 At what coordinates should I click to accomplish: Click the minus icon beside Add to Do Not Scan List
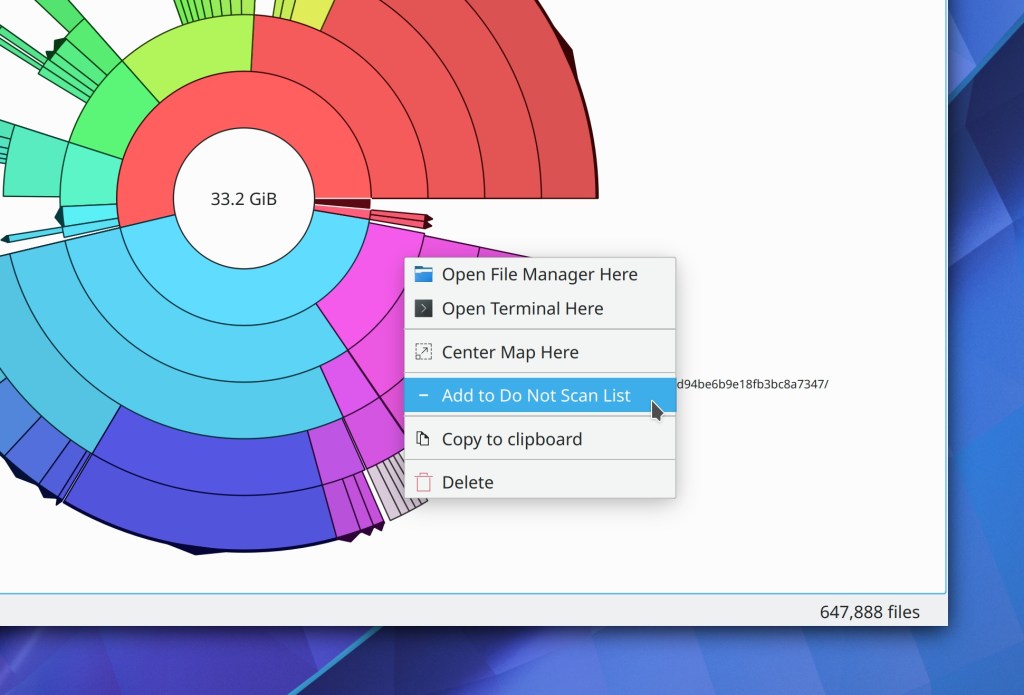click(424, 396)
